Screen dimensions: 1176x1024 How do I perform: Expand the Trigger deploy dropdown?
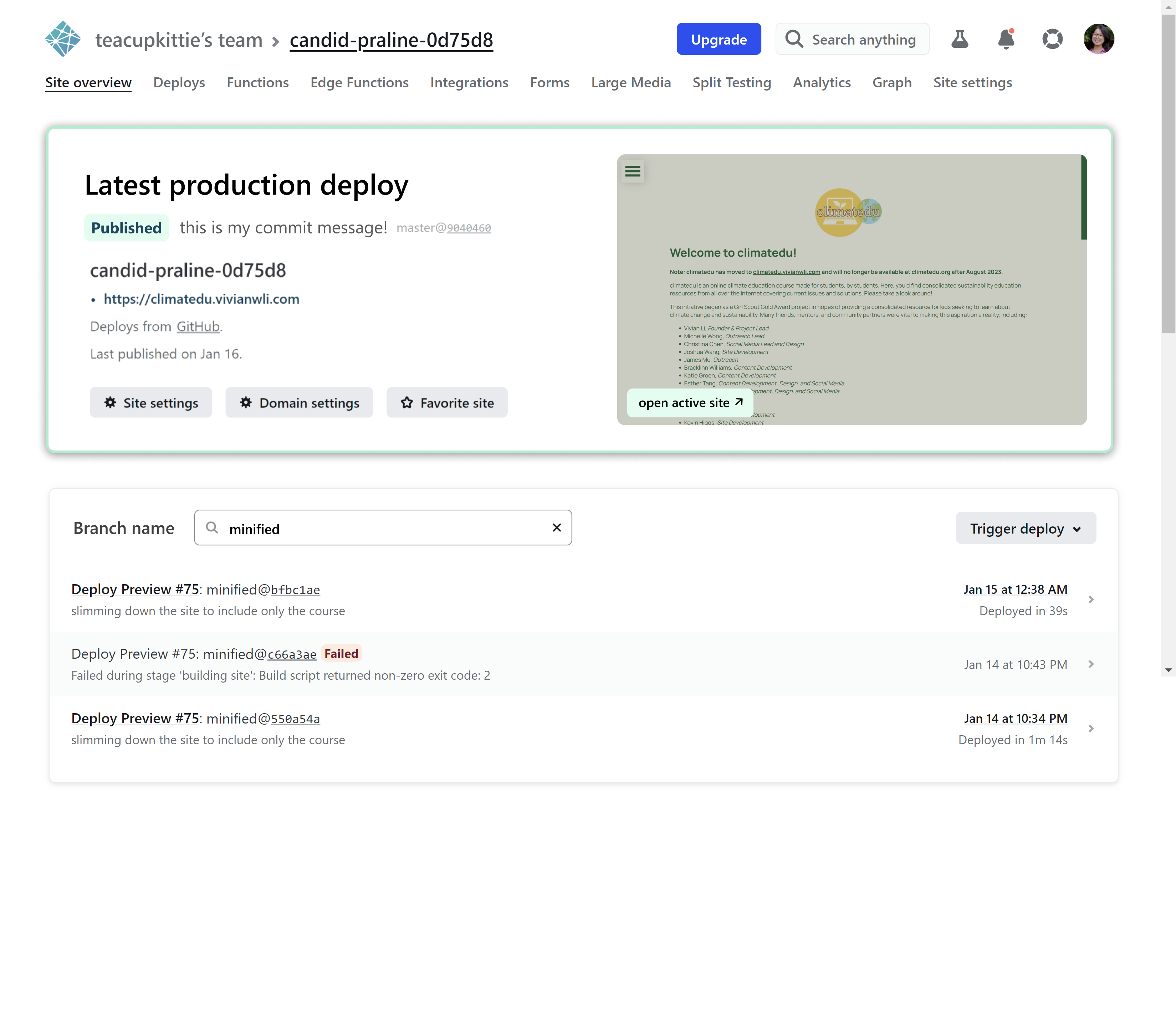coord(1025,528)
